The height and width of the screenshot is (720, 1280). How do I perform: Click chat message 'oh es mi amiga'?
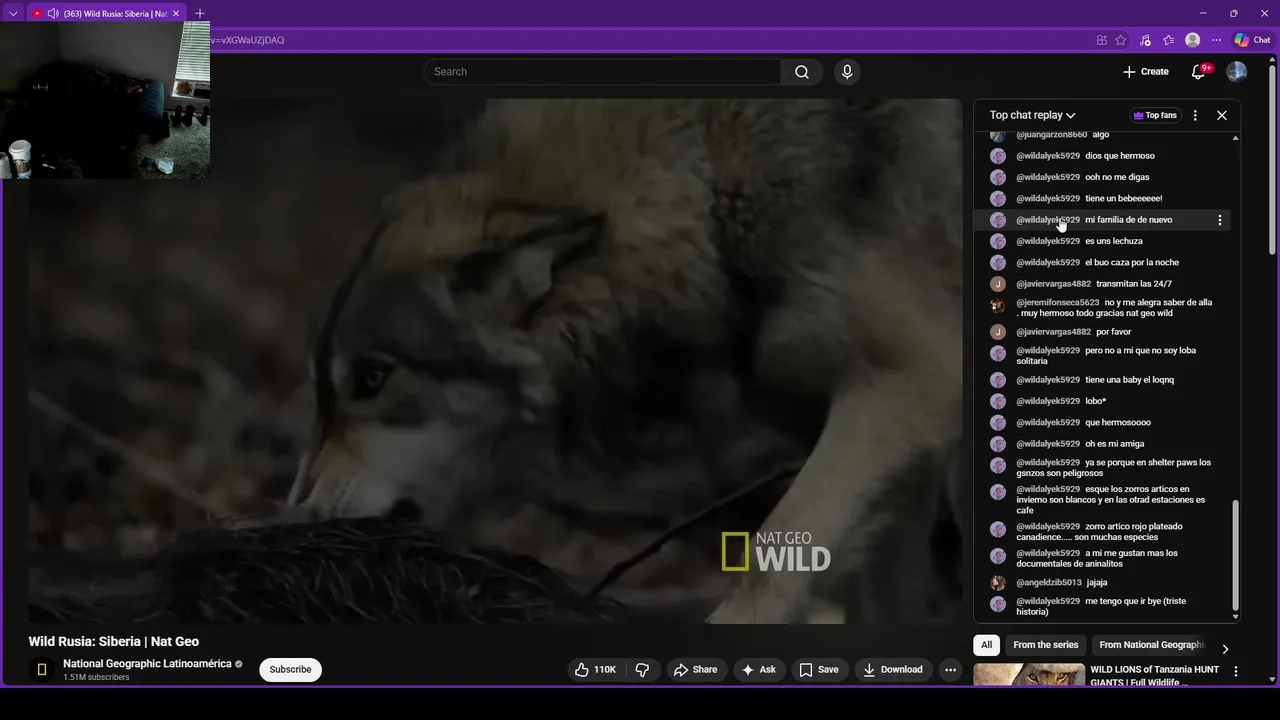[x=1114, y=444]
